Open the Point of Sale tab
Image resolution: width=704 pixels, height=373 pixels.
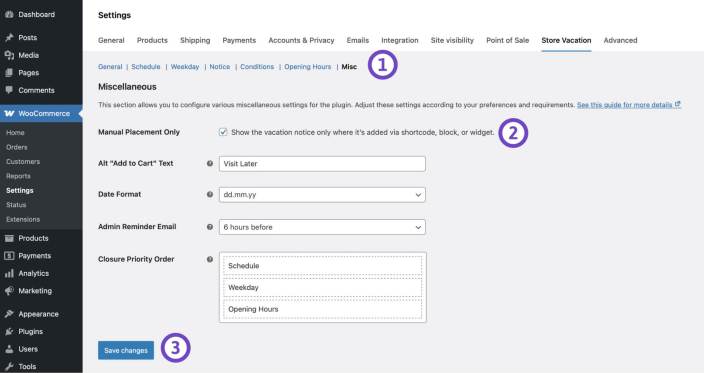507,40
